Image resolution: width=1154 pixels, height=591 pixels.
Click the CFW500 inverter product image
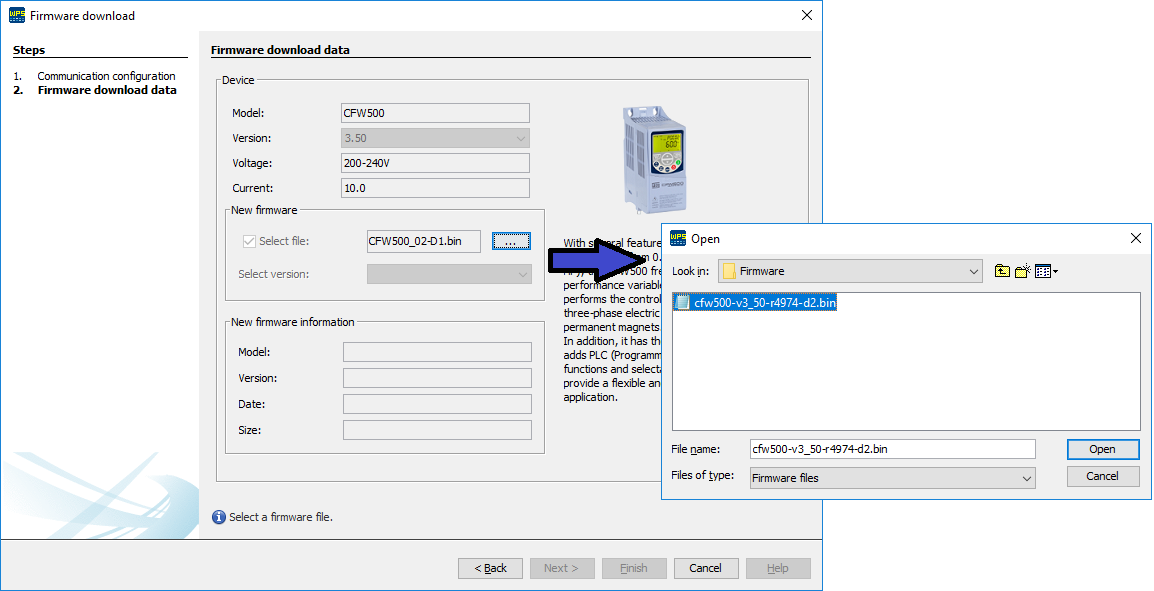(x=653, y=155)
